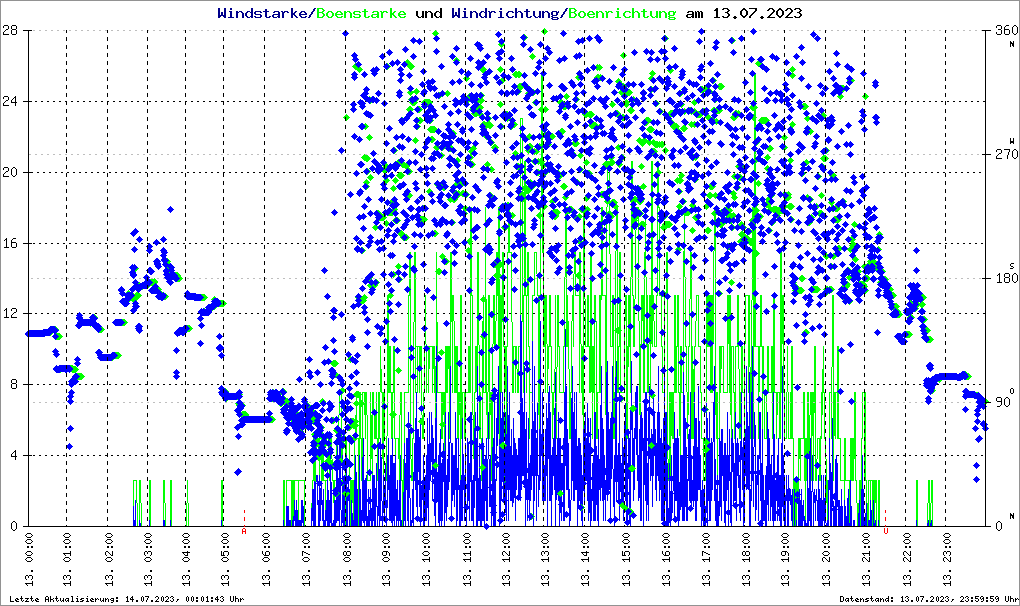Click the blue Windstarke title label
The width and height of the screenshot is (1020, 606).
tap(264, 13)
